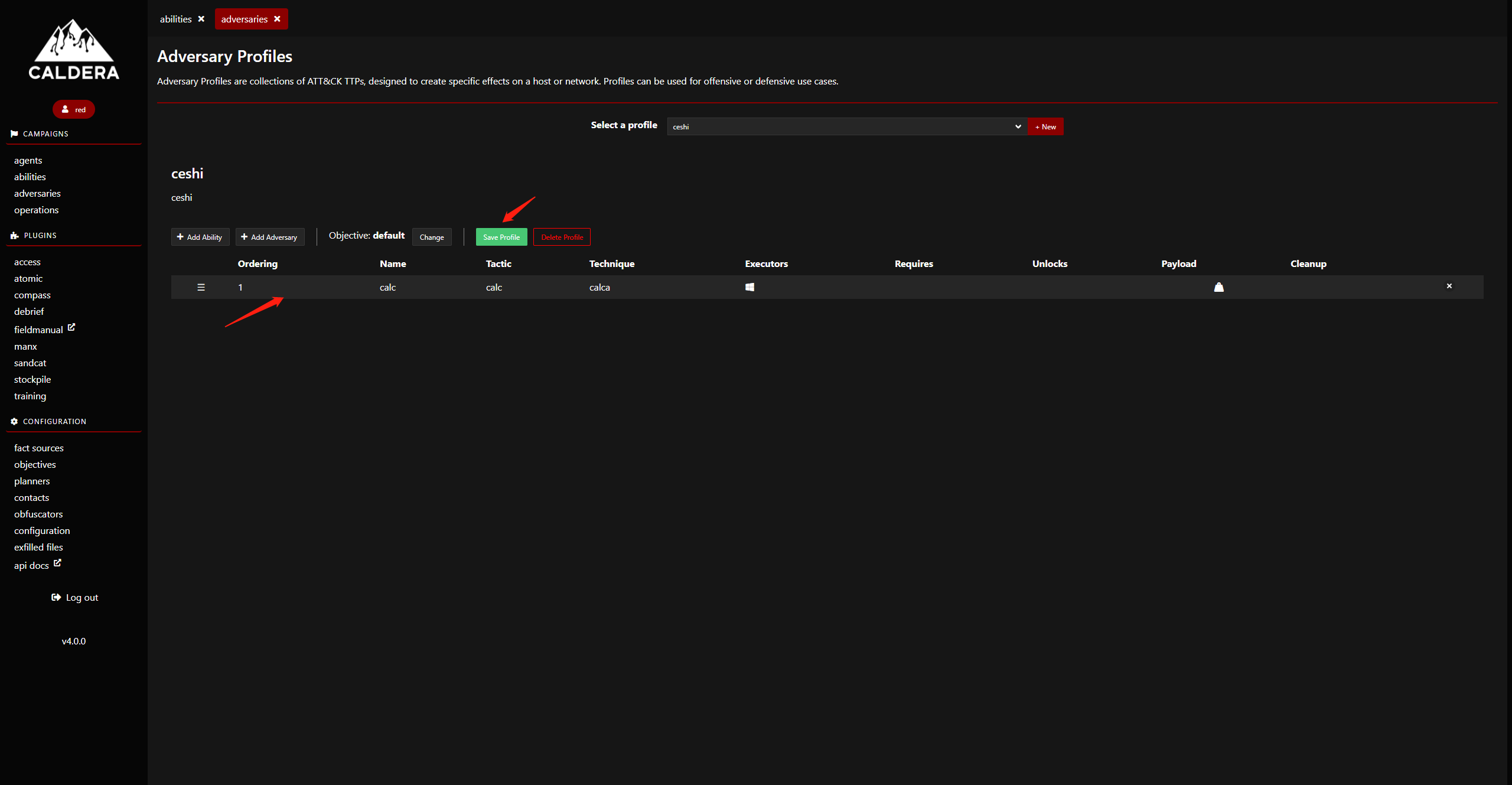This screenshot has height=785, width=1512.
Task: Click the Delete Profile button
Action: [561, 237]
